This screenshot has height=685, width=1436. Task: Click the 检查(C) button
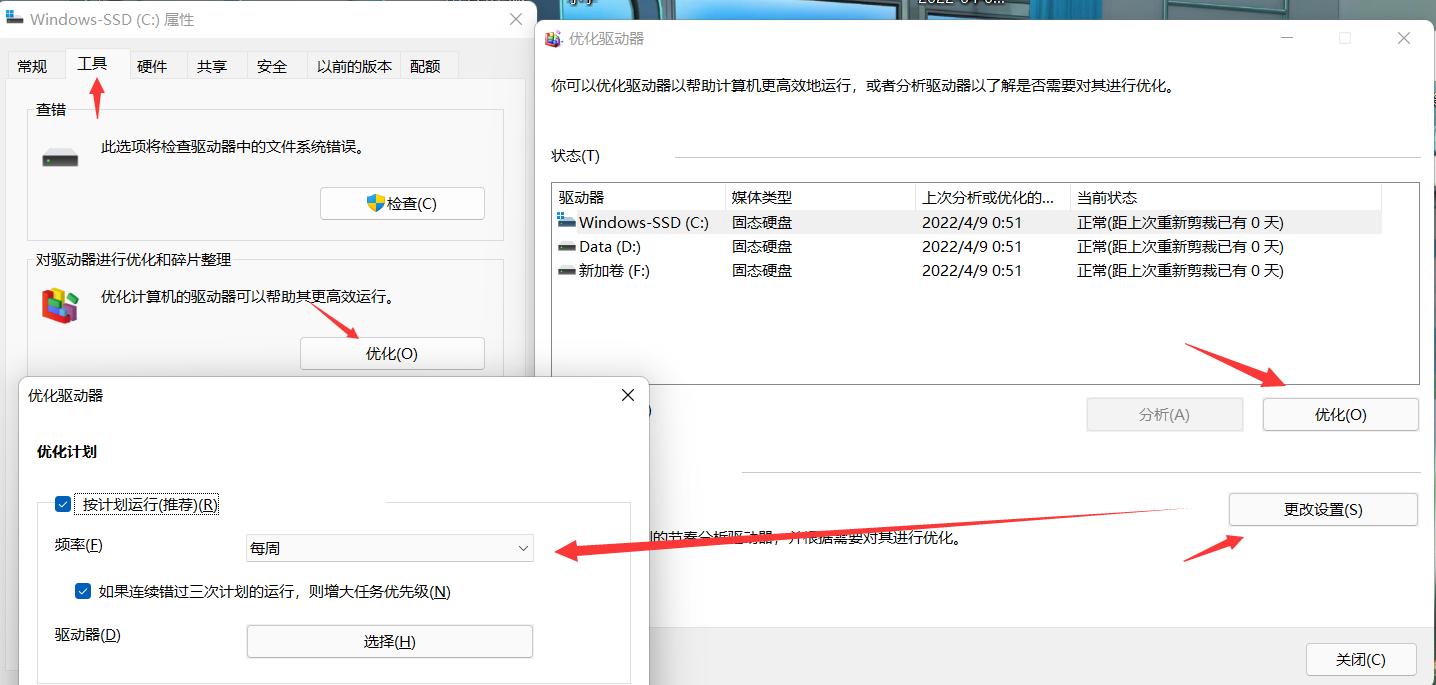pyautogui.click(x=402, y=202)
